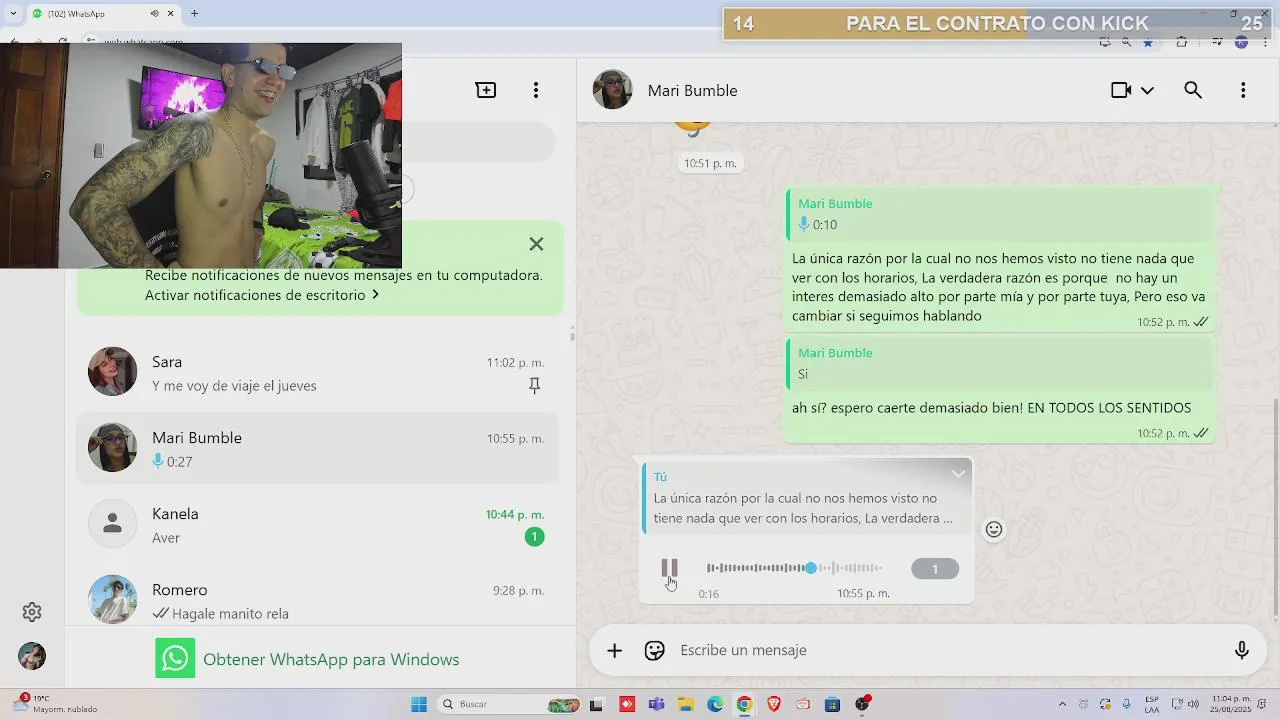
Task: Click Romero's profile picture
Action: point(112,599)
